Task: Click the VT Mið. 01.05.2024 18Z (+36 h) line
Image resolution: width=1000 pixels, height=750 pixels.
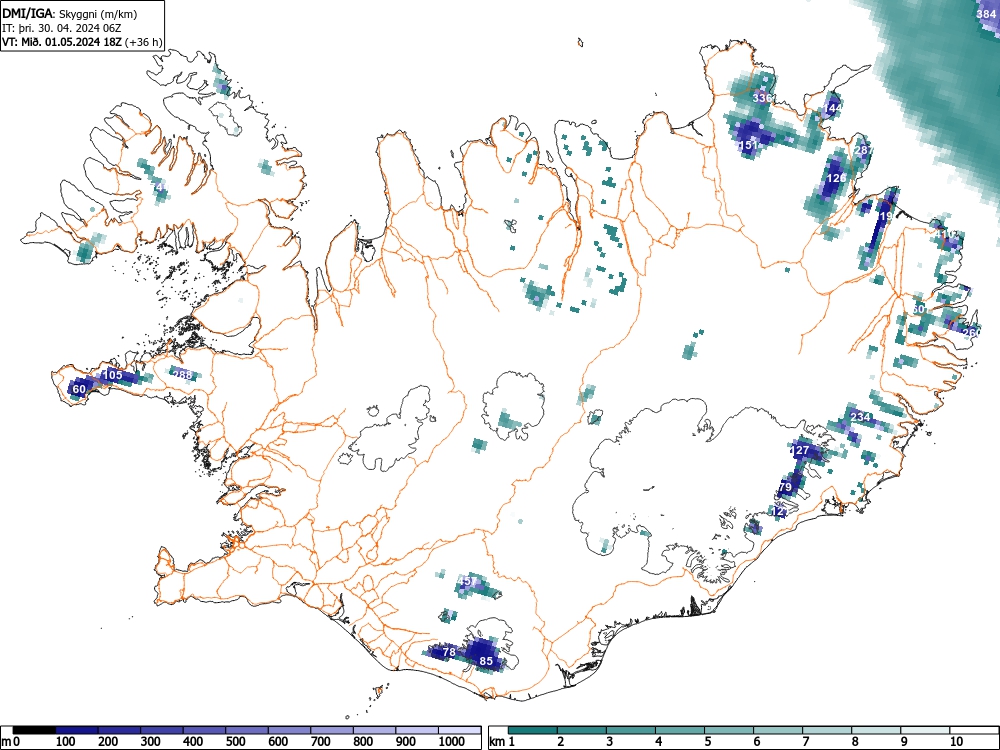Action: point(82,42)
